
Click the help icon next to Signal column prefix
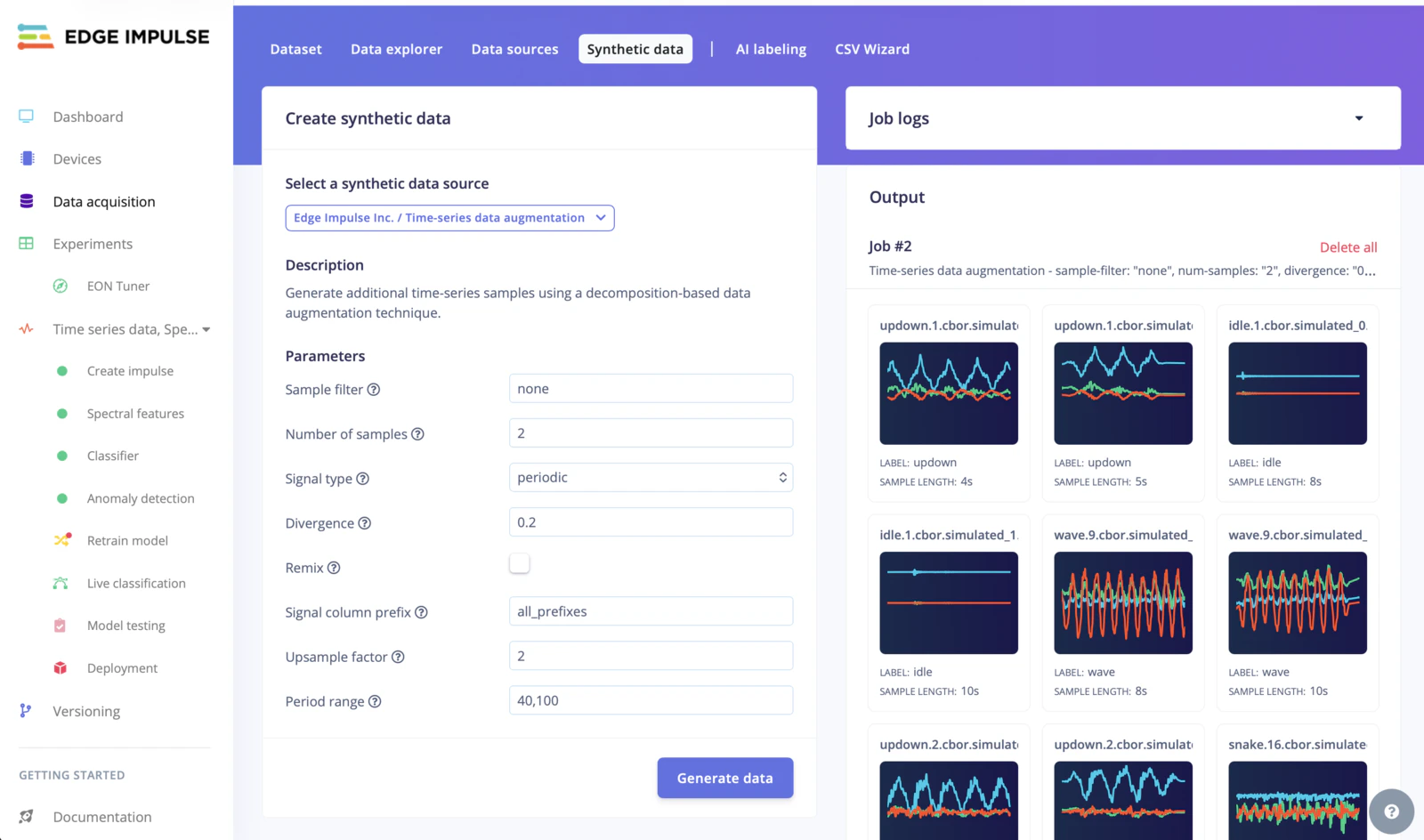[421, 611]
